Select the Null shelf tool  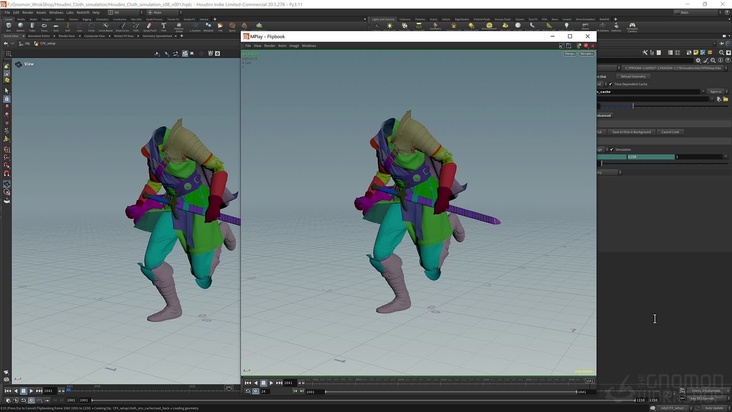pos(68,27)
